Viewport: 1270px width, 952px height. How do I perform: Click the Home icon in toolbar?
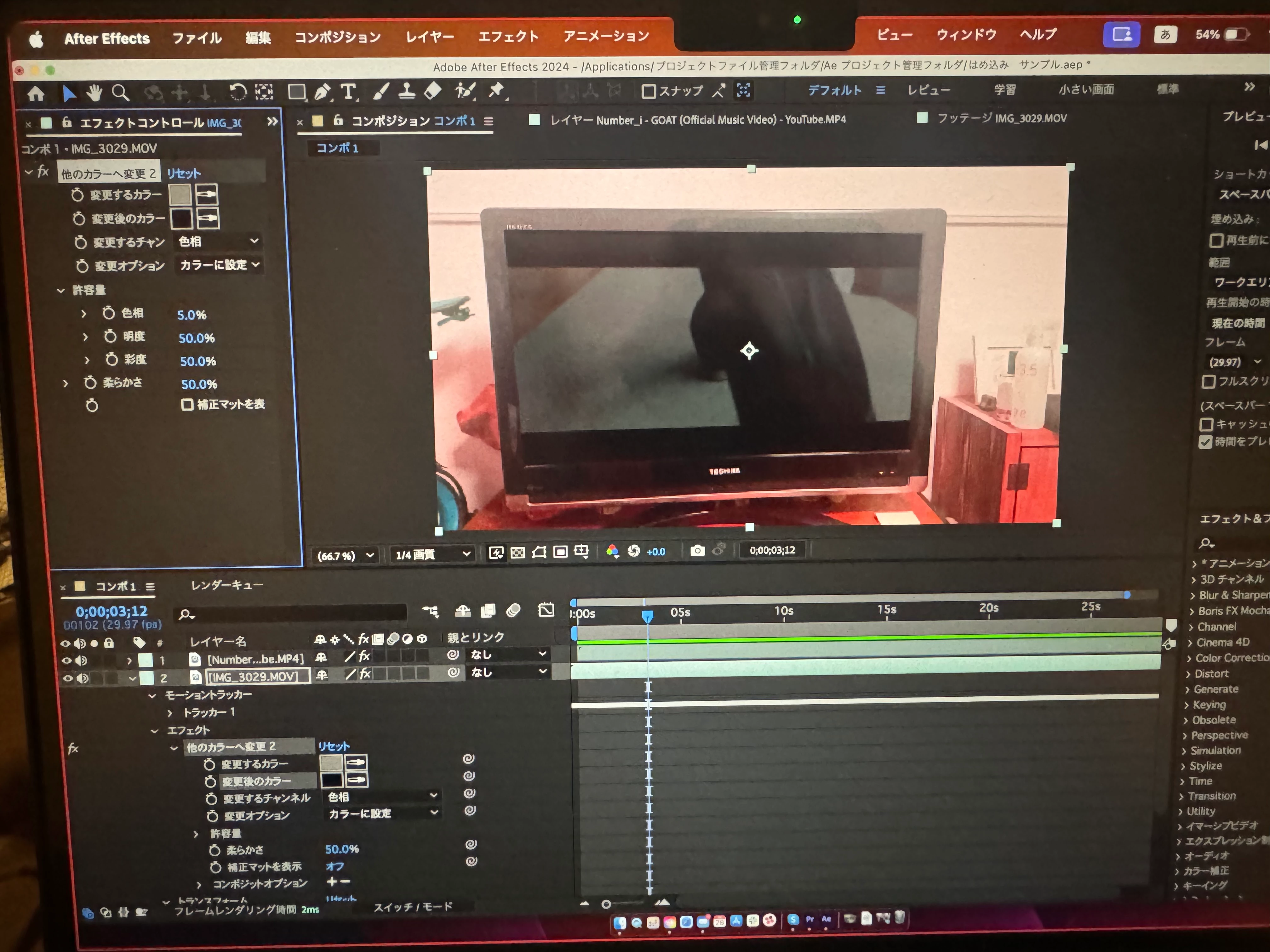tap(36, 93)
